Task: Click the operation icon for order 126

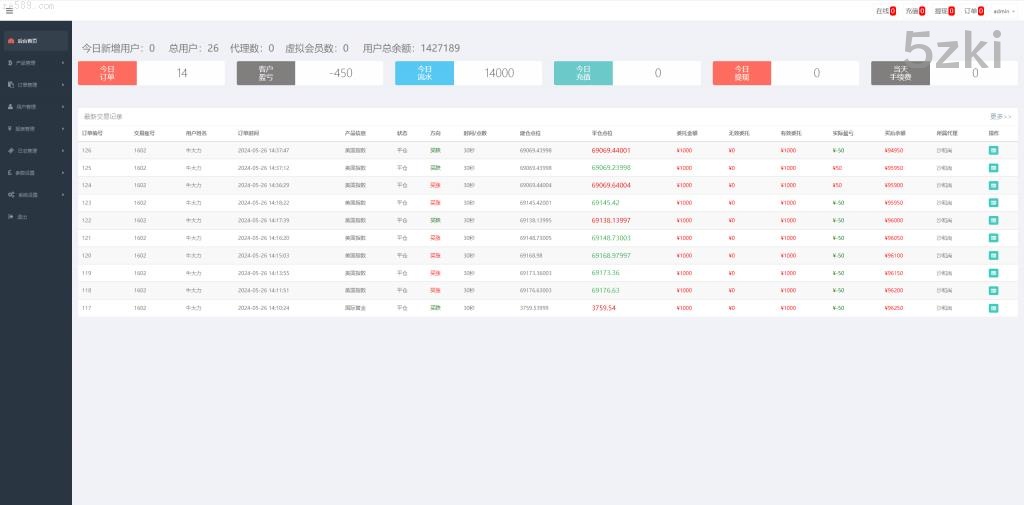Action: (x=993, y=150)
